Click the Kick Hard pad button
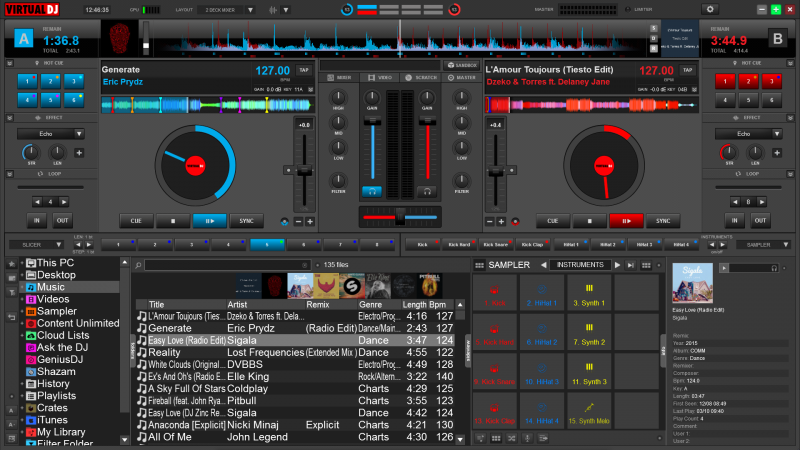This screenshot has width=800, height=450. pyautogui.click(x=459, y=245)
